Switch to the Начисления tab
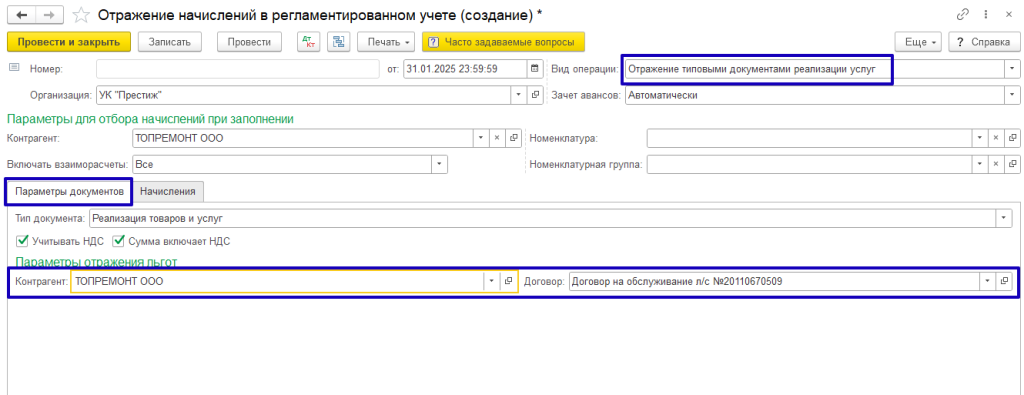 (168, 192)
